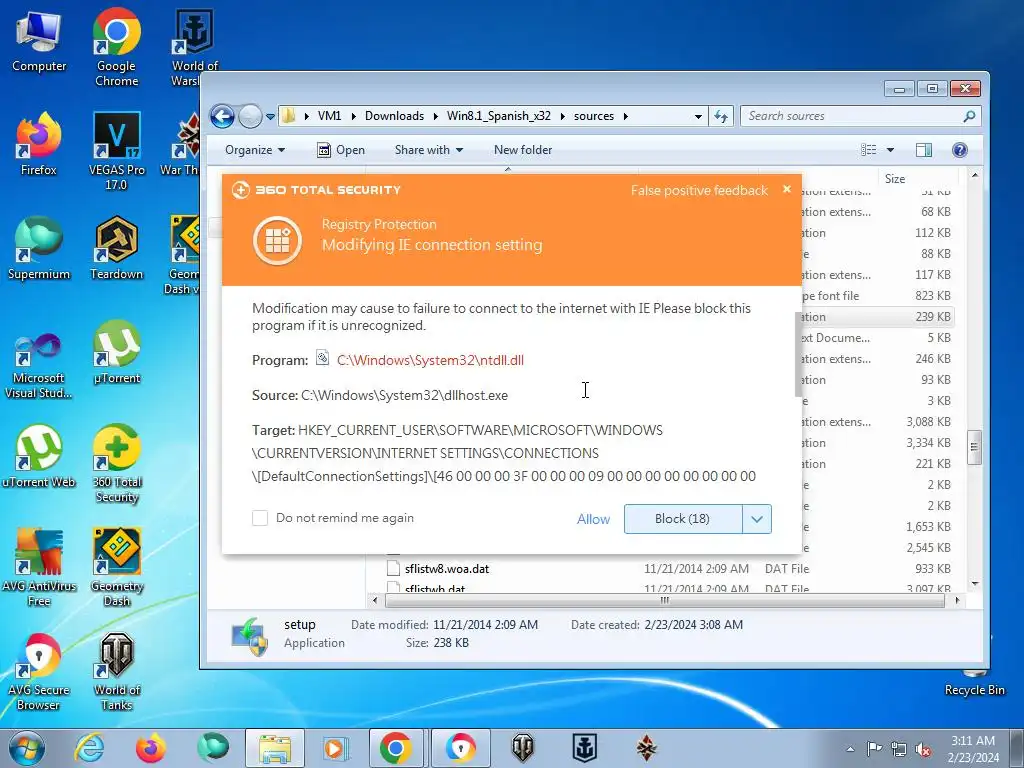Screen dimensions: 1024x768
Task: Click New folder in the toolbar
Action: (523, 150)
